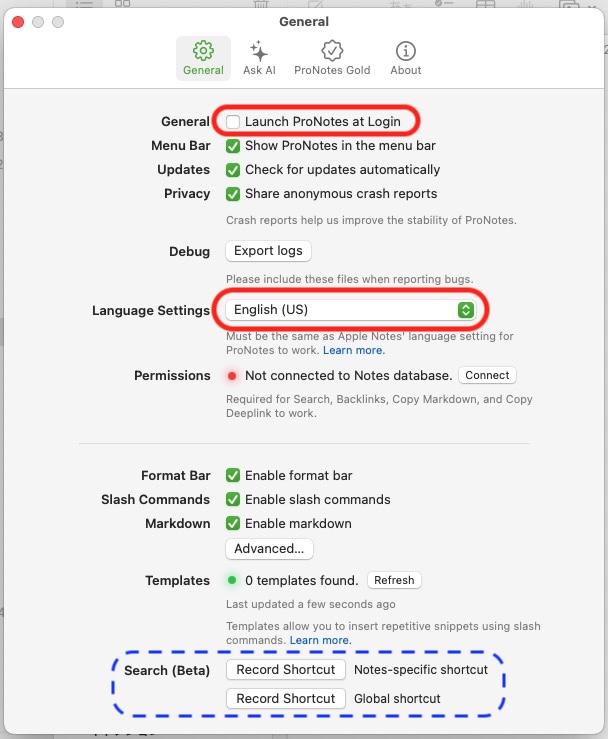Open English (US) language dropdown
The image size is (608, 739).
pos(350,310)
